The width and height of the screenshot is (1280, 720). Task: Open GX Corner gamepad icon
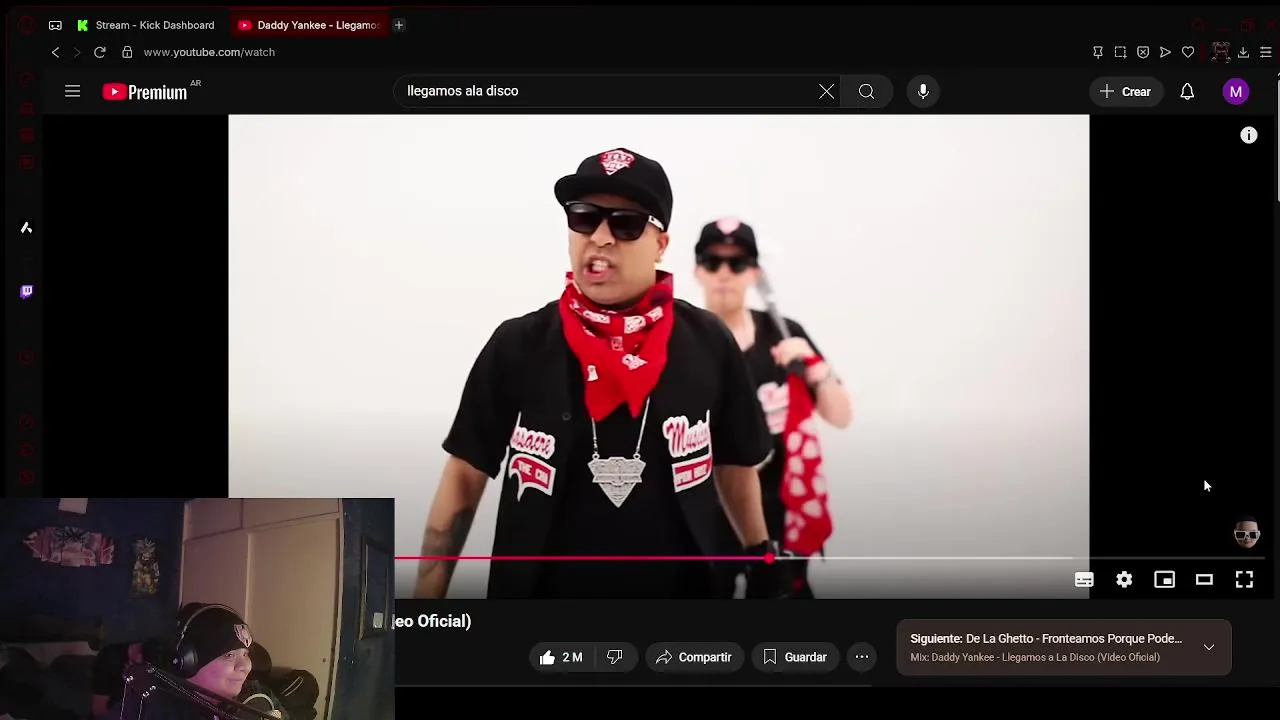tap(55, 25)
